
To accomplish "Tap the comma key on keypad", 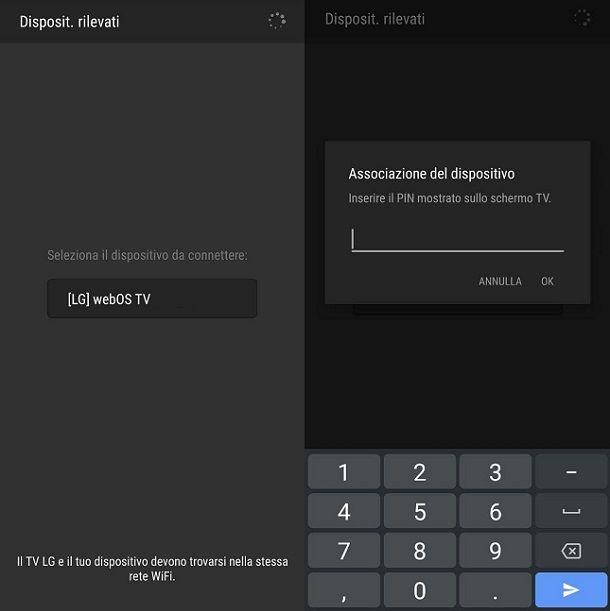I will pyautogui.click(x=344, y=590).
